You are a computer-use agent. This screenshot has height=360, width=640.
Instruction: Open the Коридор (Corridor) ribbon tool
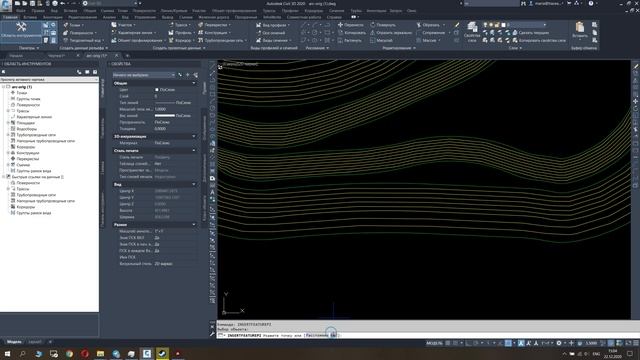(x=182, y=40)
